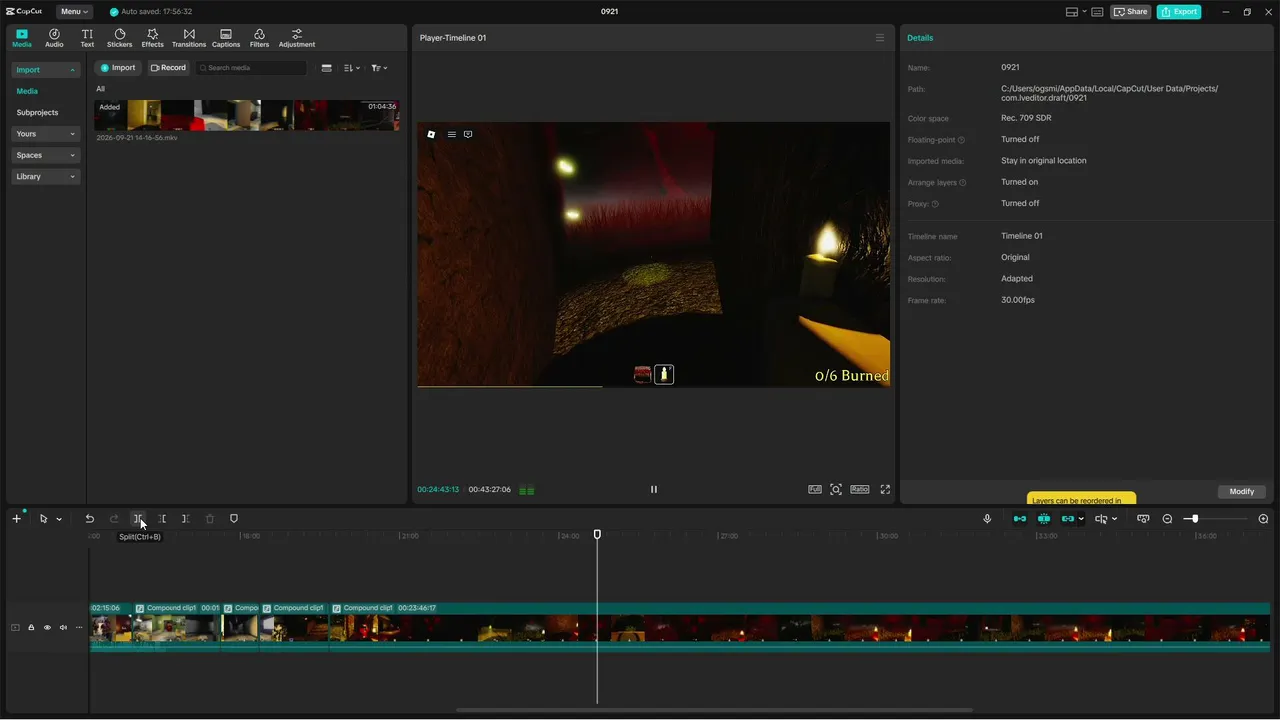Viewport: 1280px width, 720px height.
Task: Add a marker with the shield icon
Action: pos(234,519)
